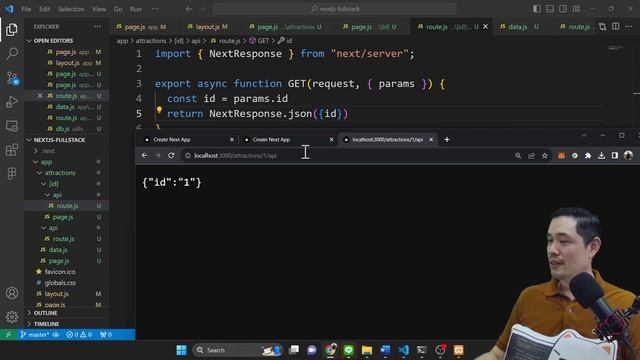640x360 pixels.
Task: Open the View menu
Action: [x=99, y=9]
